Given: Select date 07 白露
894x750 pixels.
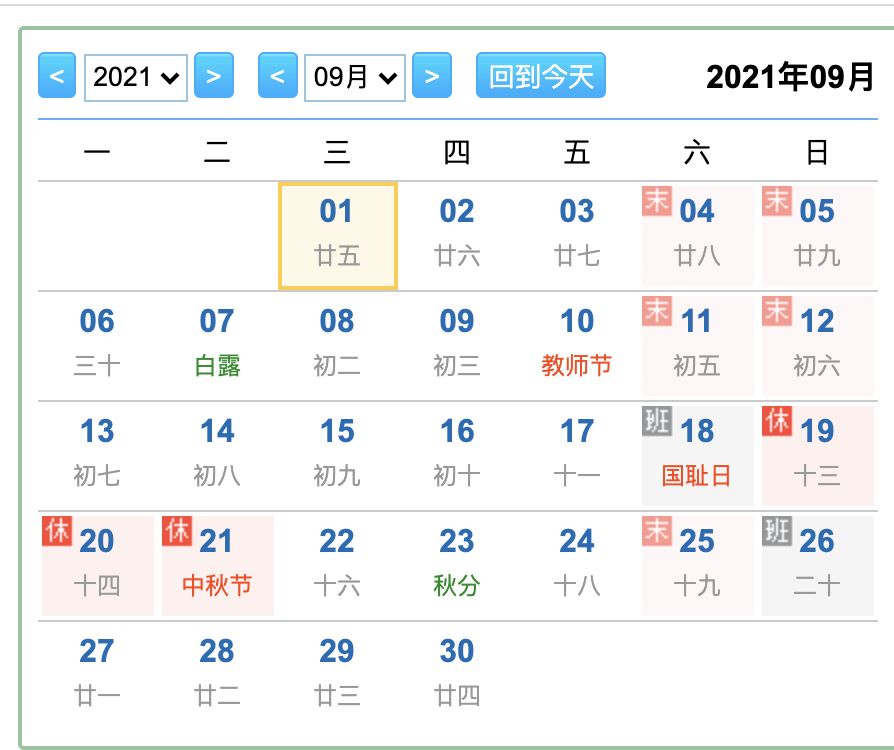Looking at the screenshot, I should (x=217, y=346).
